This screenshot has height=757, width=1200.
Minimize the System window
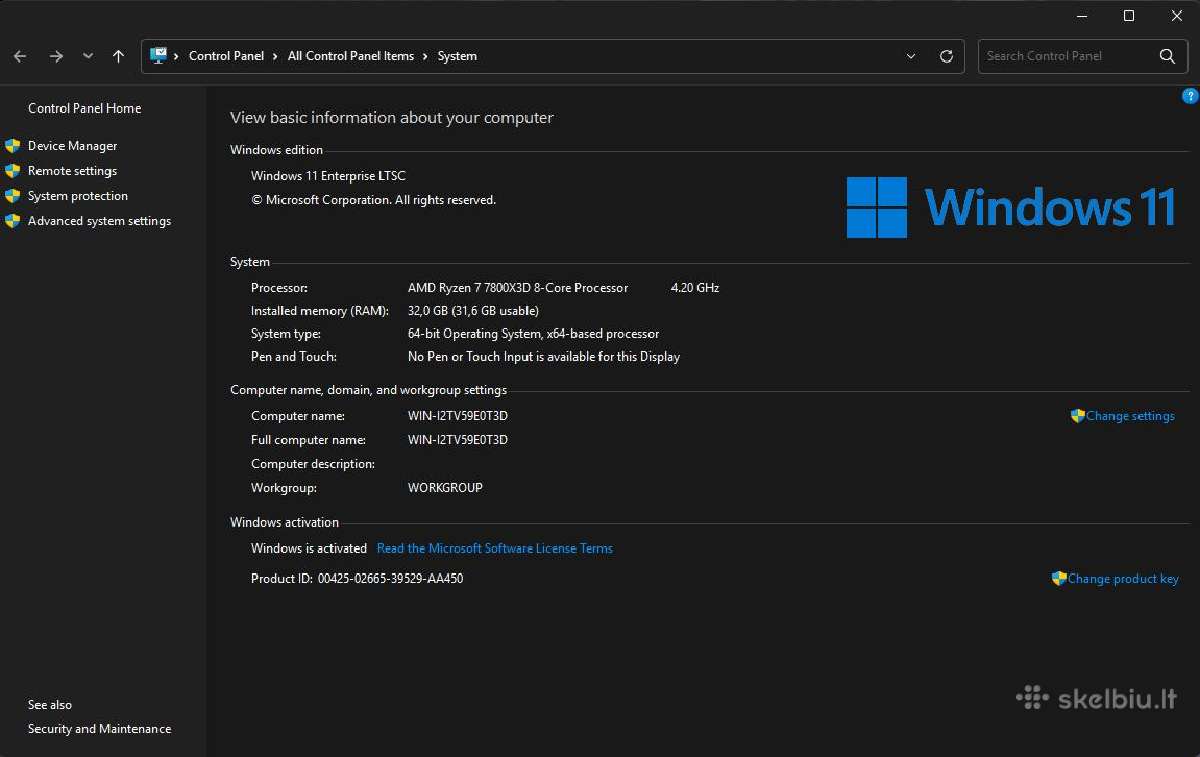click(1081, 15)
